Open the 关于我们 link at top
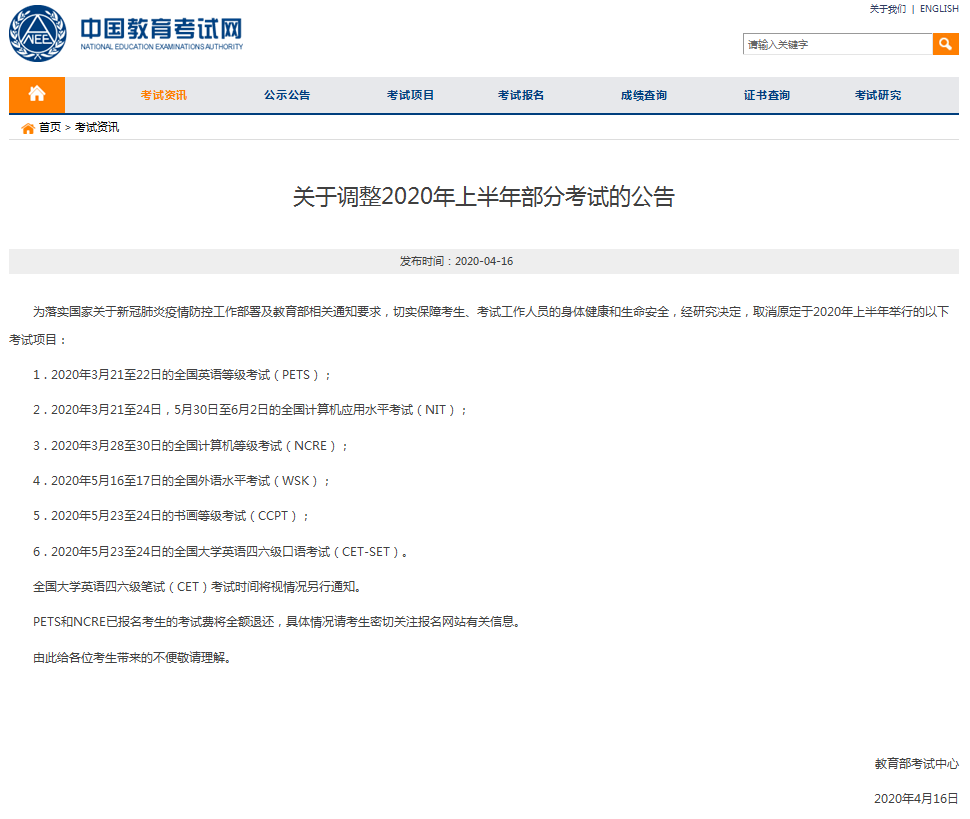 click(887, 9)
